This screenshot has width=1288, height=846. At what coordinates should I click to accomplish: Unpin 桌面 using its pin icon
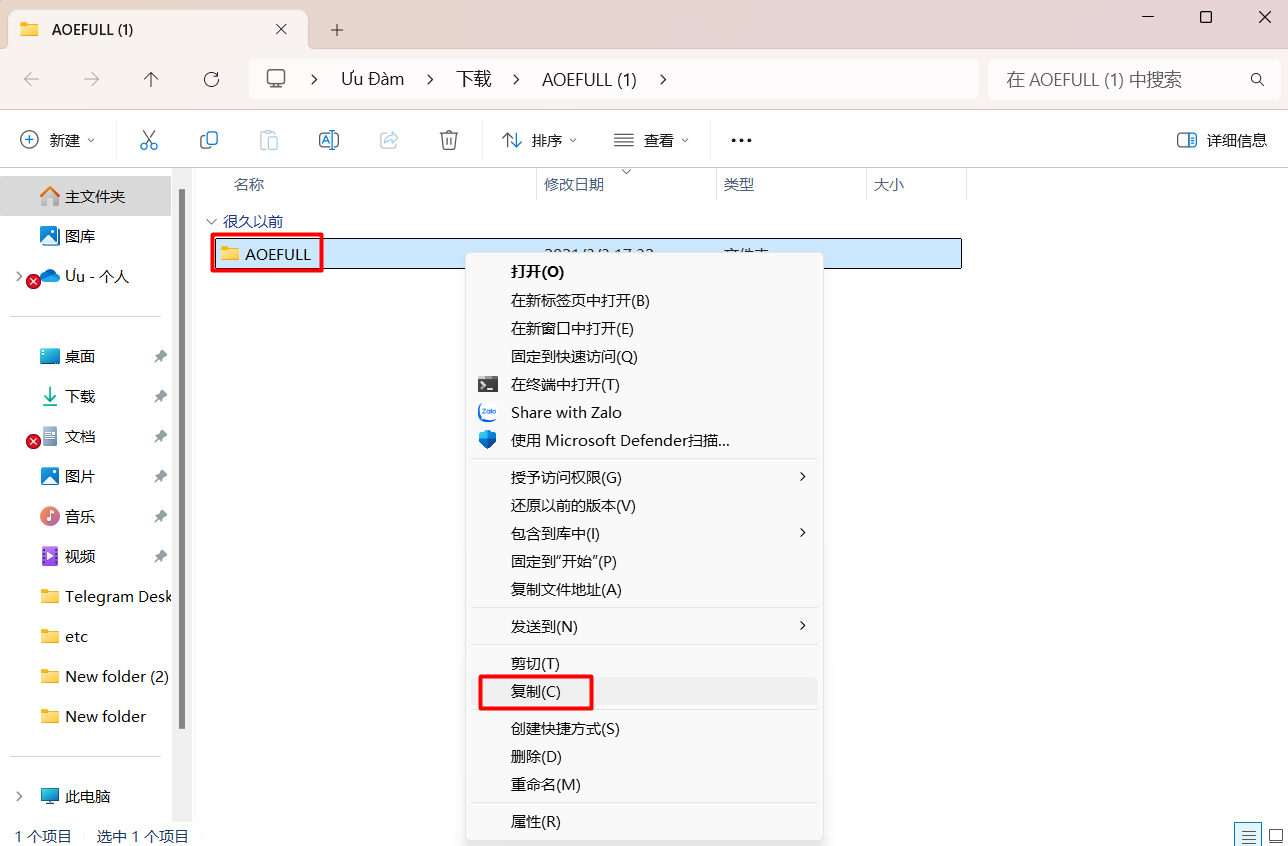point(160,357)
